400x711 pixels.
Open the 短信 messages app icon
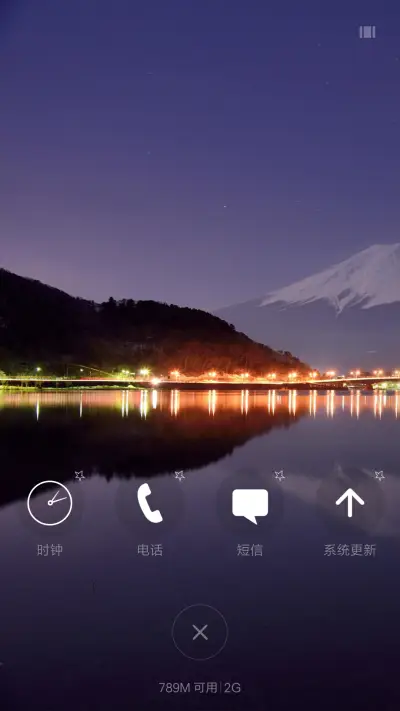pyautogui.click(x=250, y=505)
